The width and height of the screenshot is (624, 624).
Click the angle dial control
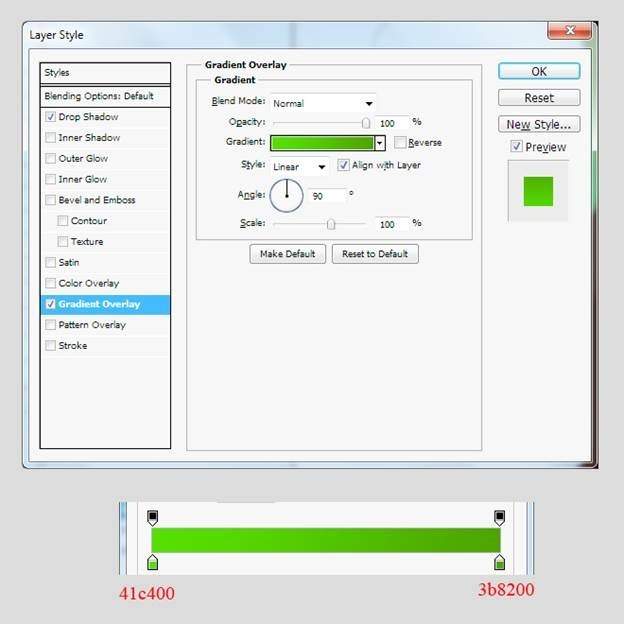[286, 195]
